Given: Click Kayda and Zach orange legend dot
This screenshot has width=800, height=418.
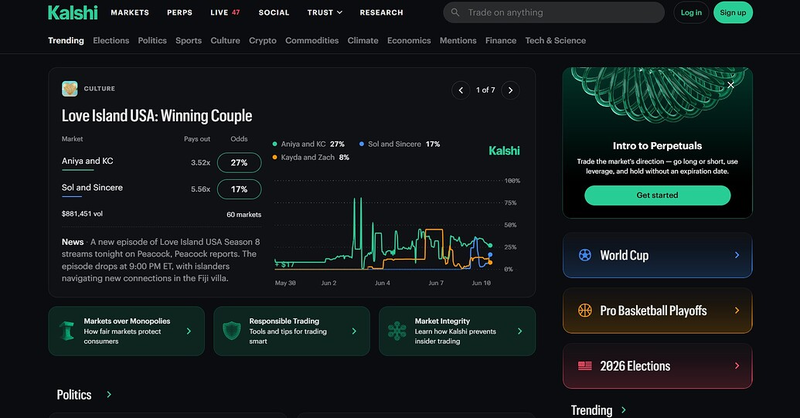Looking at the screenshot, I should tap(275, 157).
